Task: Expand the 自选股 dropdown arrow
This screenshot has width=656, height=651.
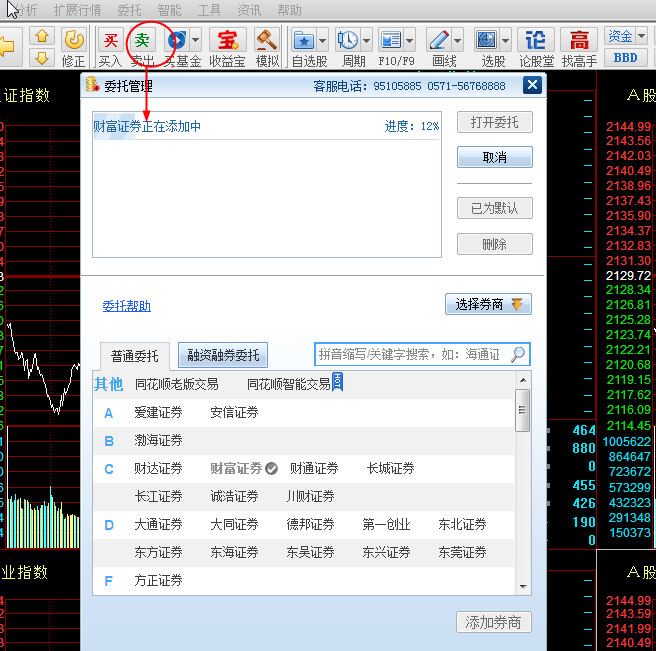Action: click(323, 41)
